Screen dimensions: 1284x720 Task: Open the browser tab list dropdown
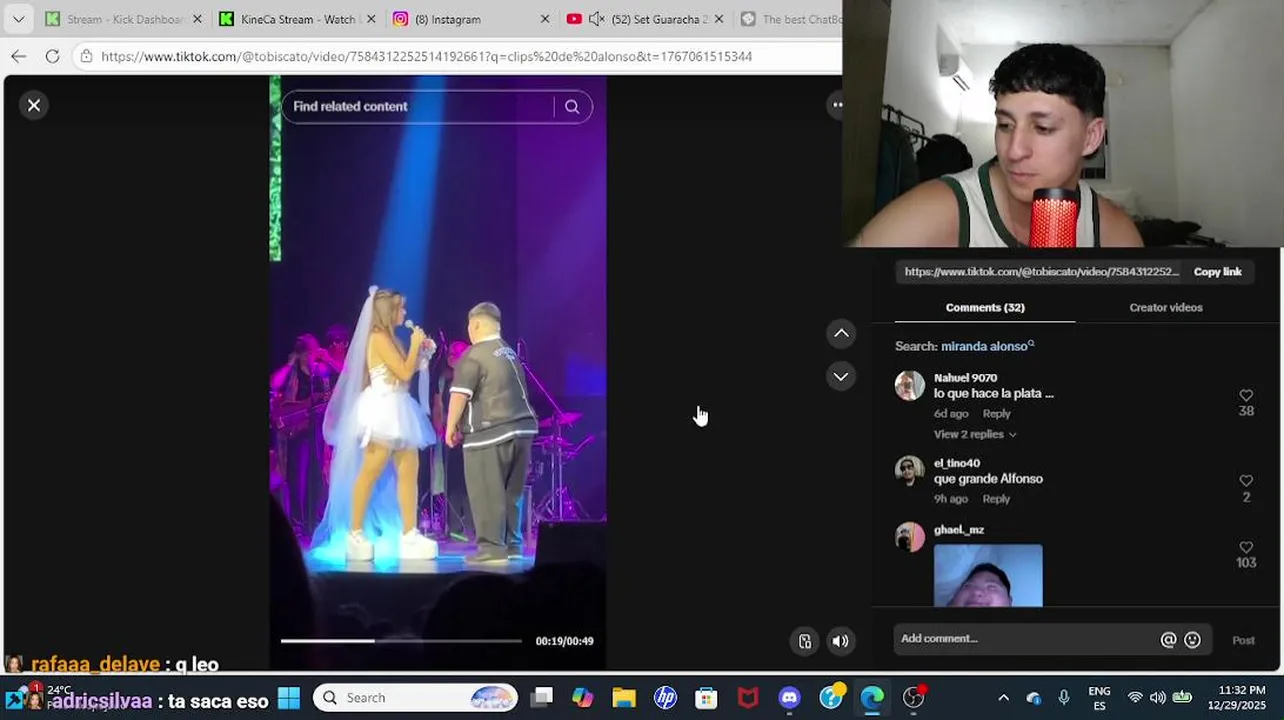[x=18, y=19]
